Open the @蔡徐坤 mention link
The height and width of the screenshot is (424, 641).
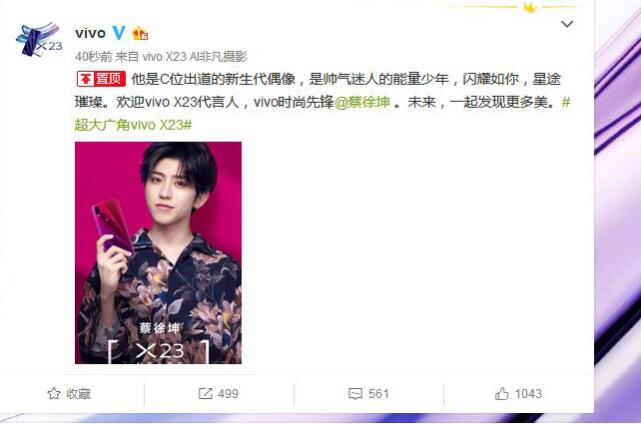[x=362, y=102]
